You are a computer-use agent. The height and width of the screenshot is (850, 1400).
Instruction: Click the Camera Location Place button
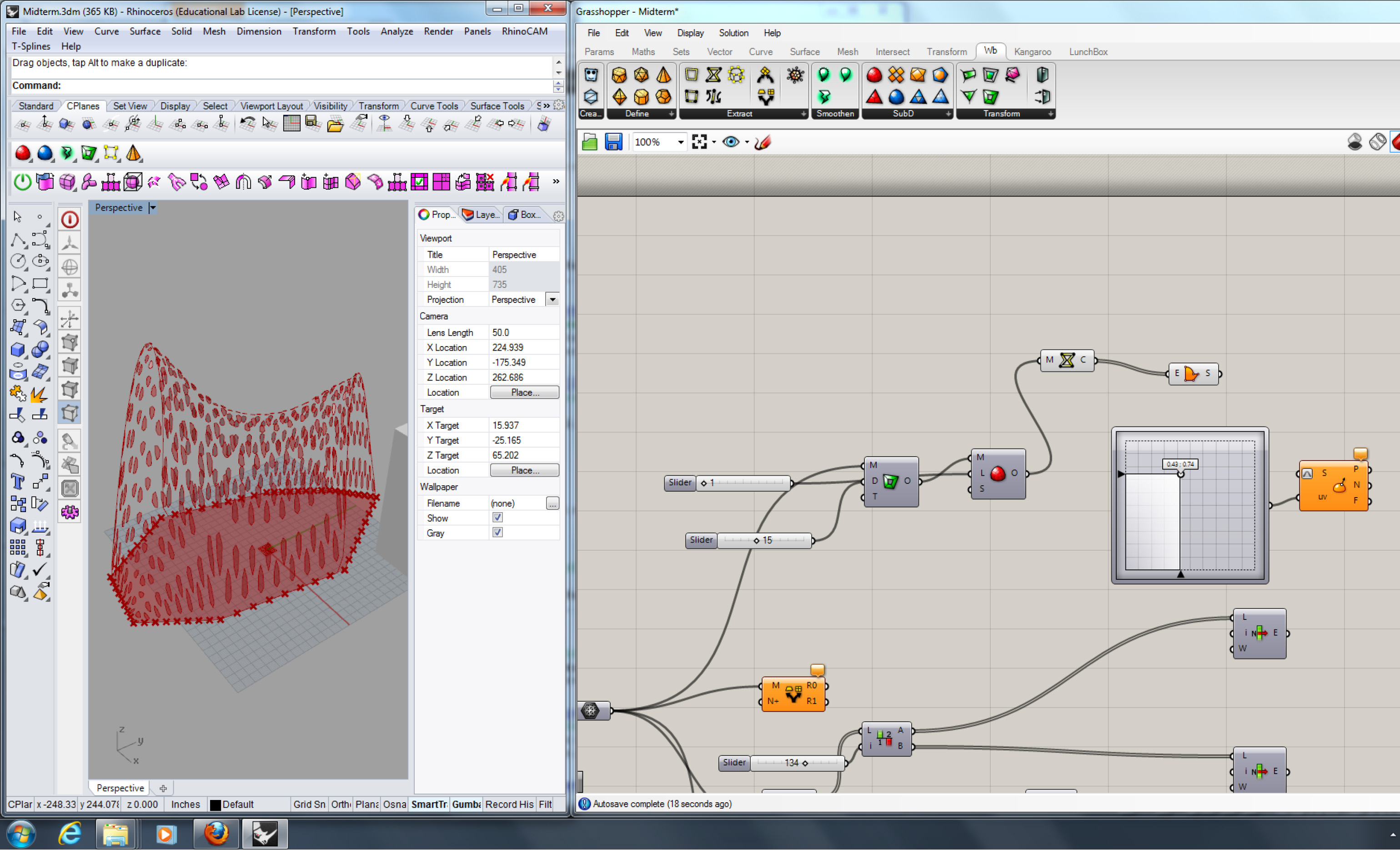pos(524,392)
